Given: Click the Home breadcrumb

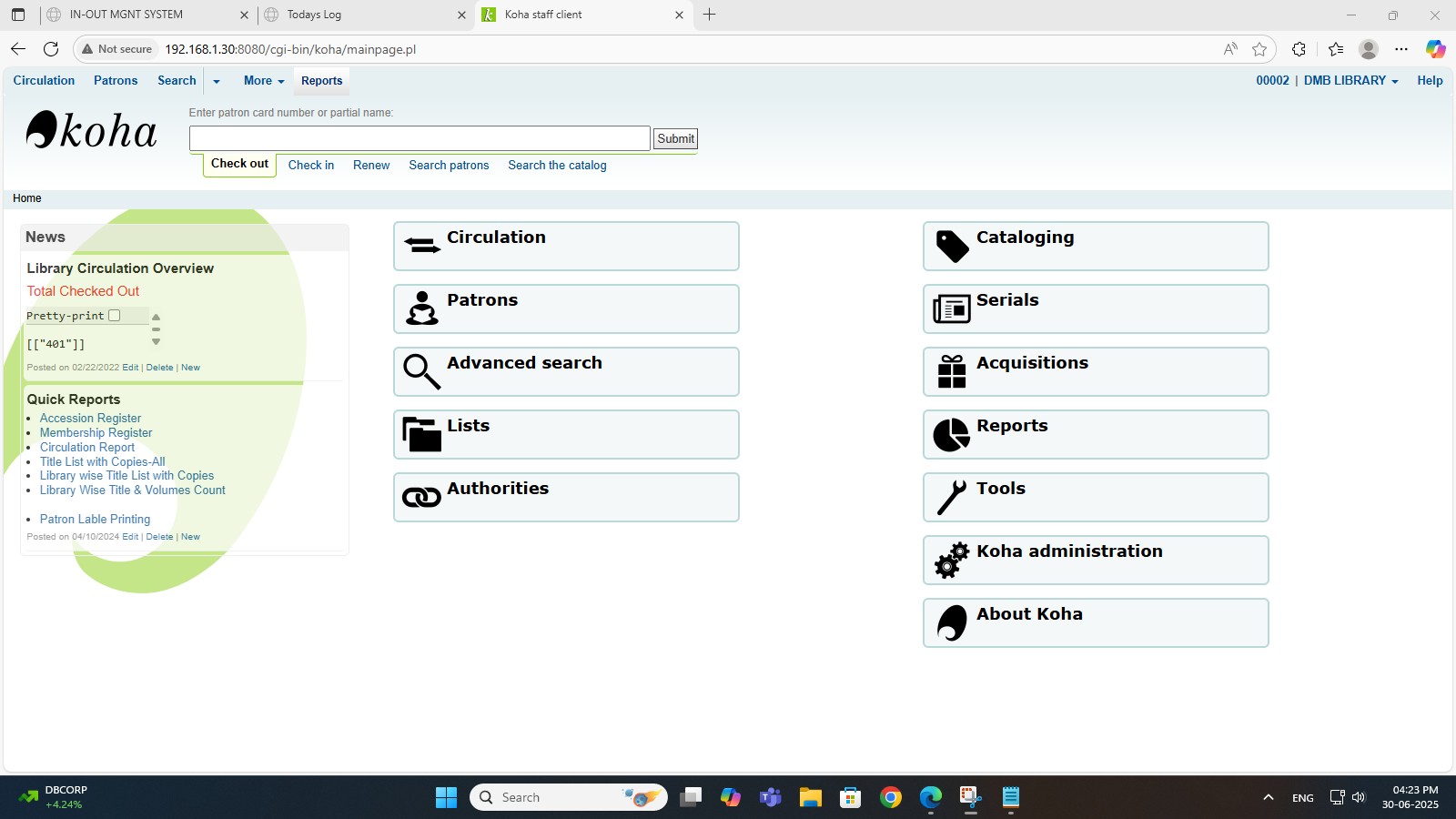Looking at the screenshot, I should click(26, 198).
